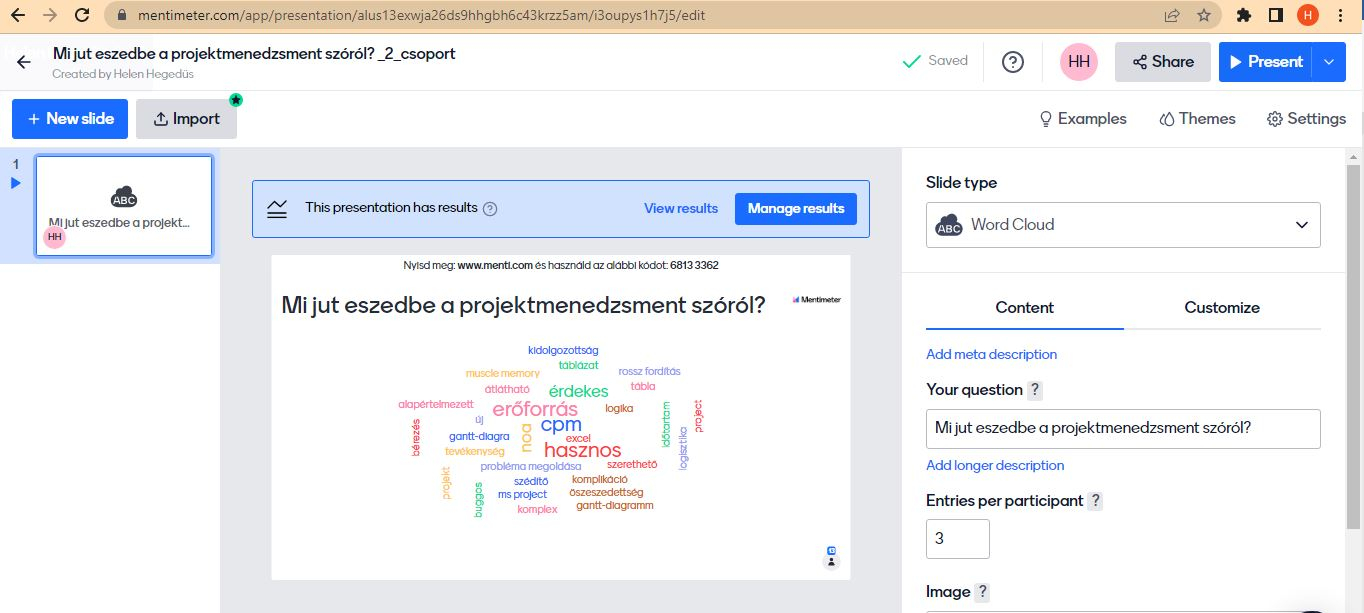
Task: Open the browser extensions puzzle icon
Action: point(1244,15)
